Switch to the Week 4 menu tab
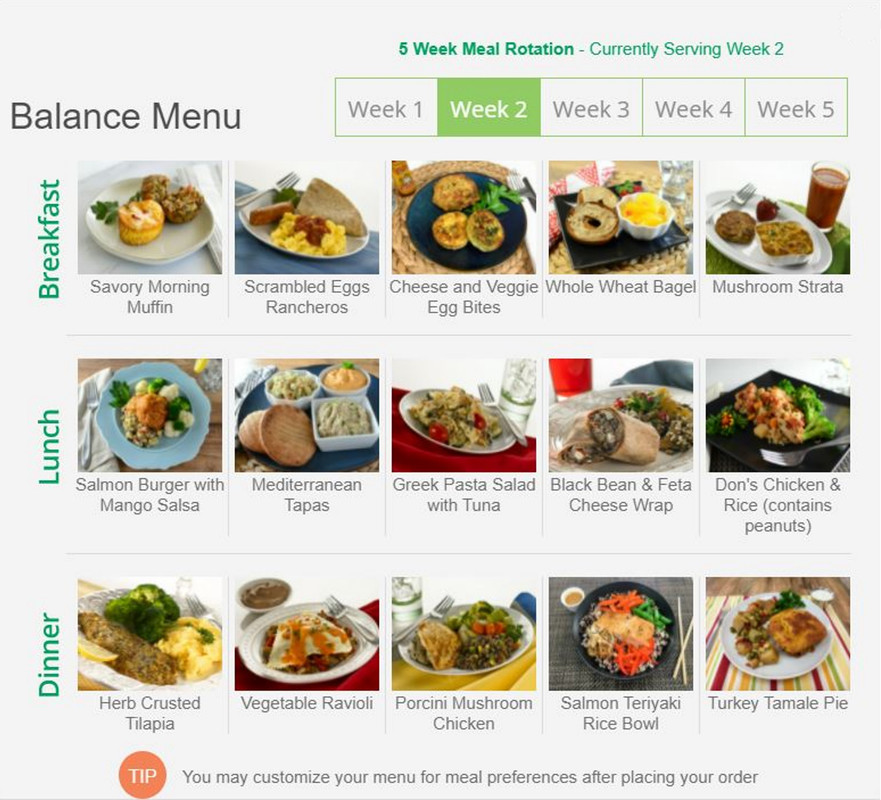 (693, 108)
